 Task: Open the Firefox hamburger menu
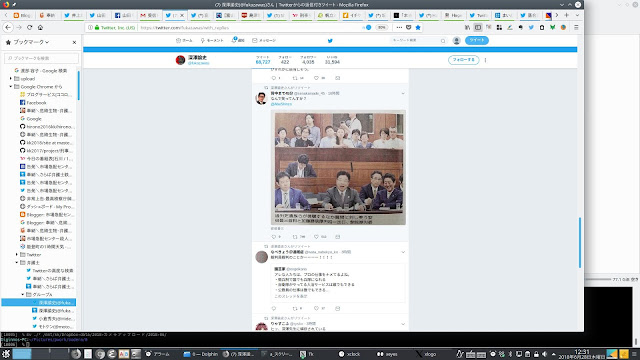click(576, 27)
